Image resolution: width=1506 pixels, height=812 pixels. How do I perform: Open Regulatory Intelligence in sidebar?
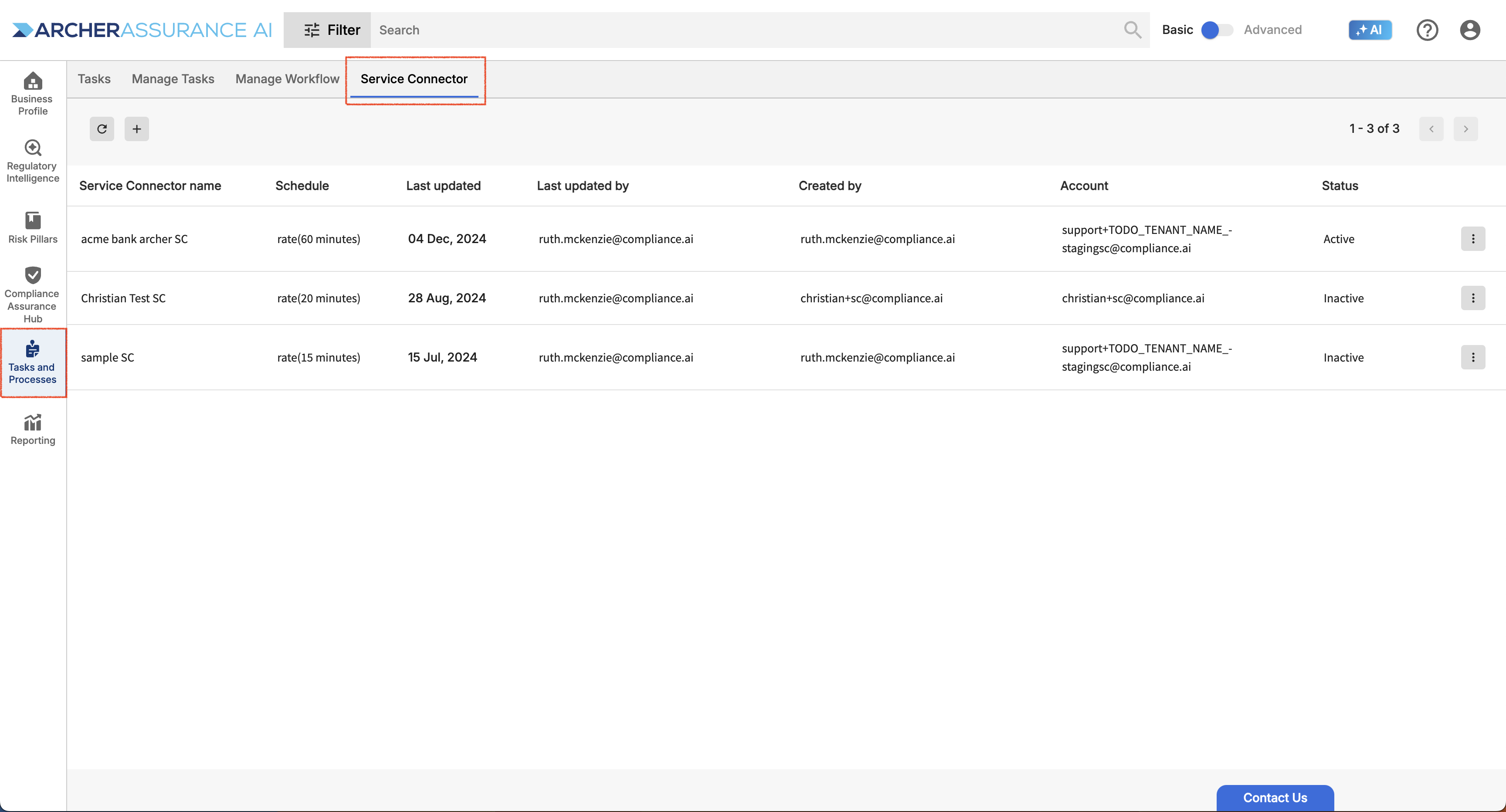pyautogui.click(x=33, y=161)
